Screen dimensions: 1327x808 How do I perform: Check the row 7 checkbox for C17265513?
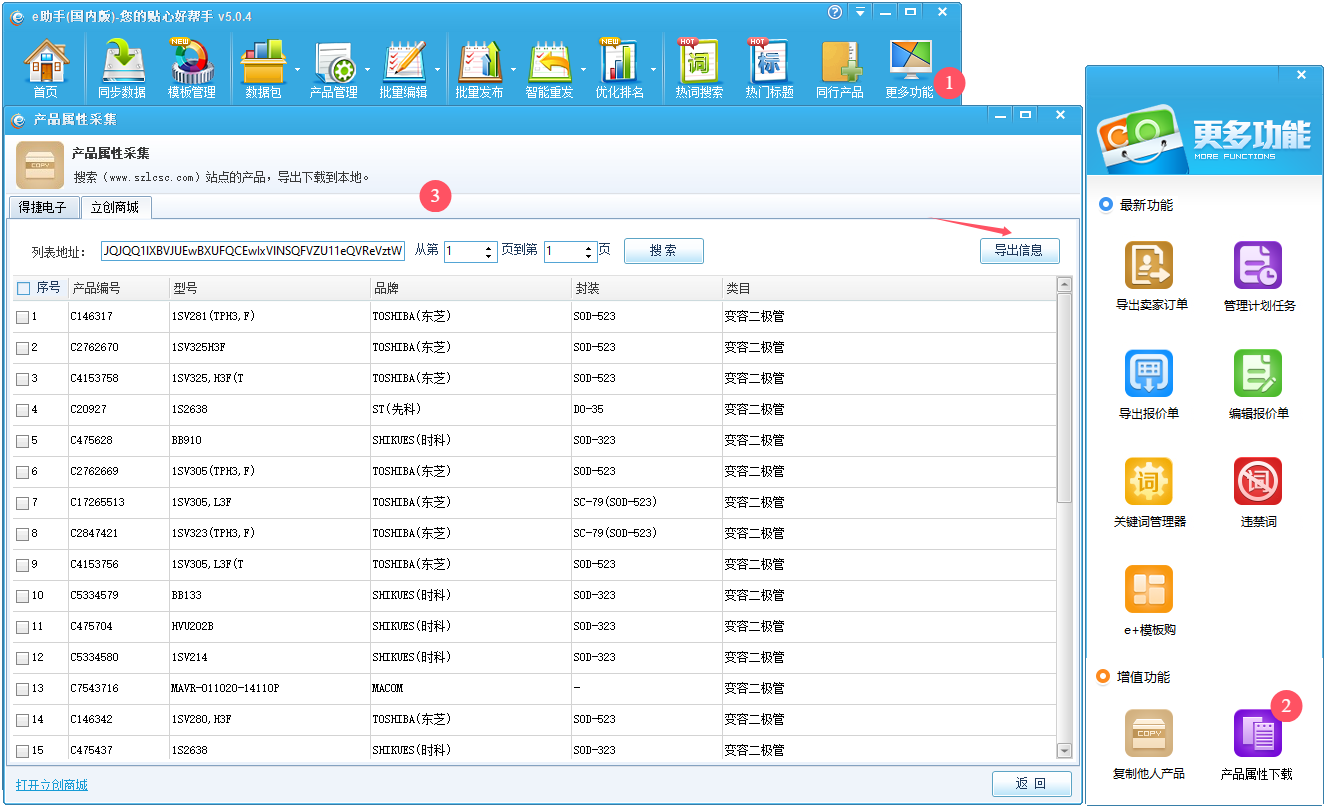[22, 503]
